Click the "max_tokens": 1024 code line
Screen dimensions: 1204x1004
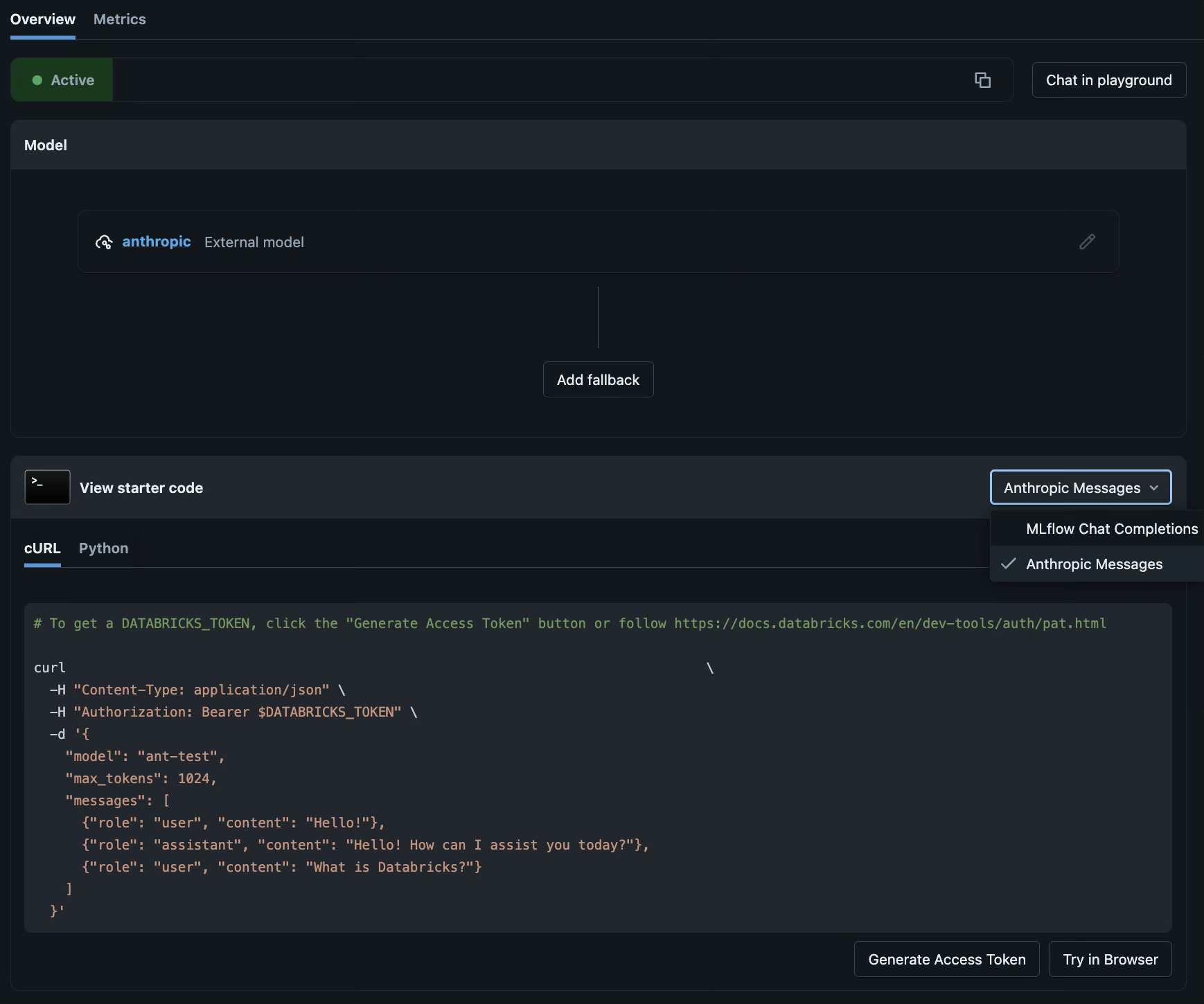point(141,778)
